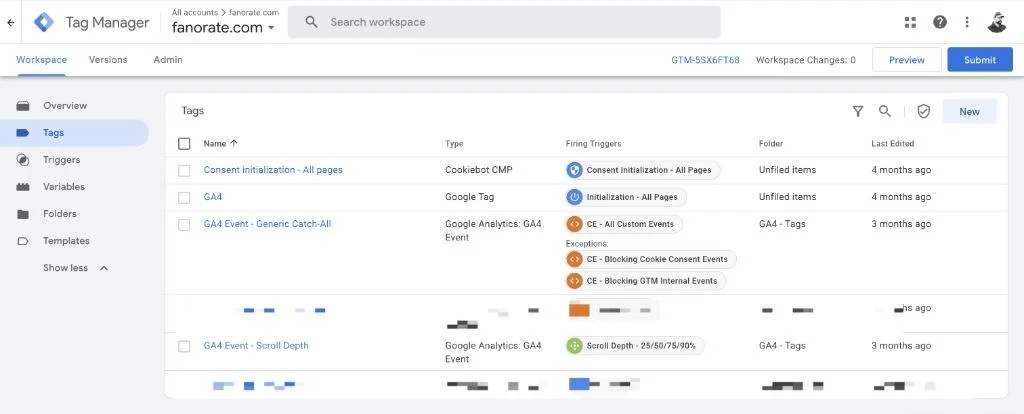Click CE - Blocking GTM Internal Events exception

pos(645,281)
